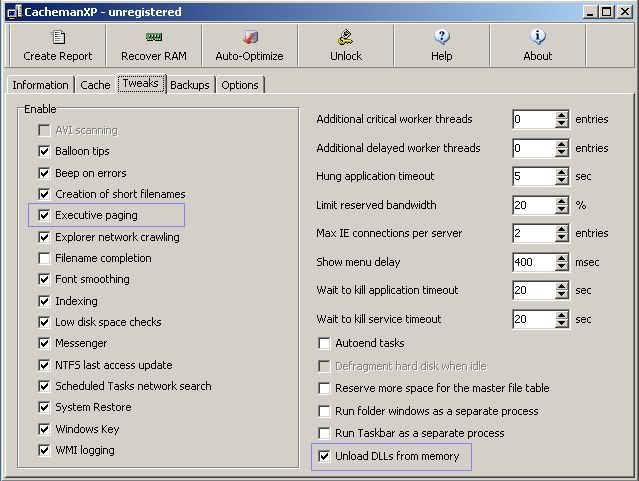The image size is (639, 481).
Task: Close the CachemanXP window
Action: click(x=625, y=12)
